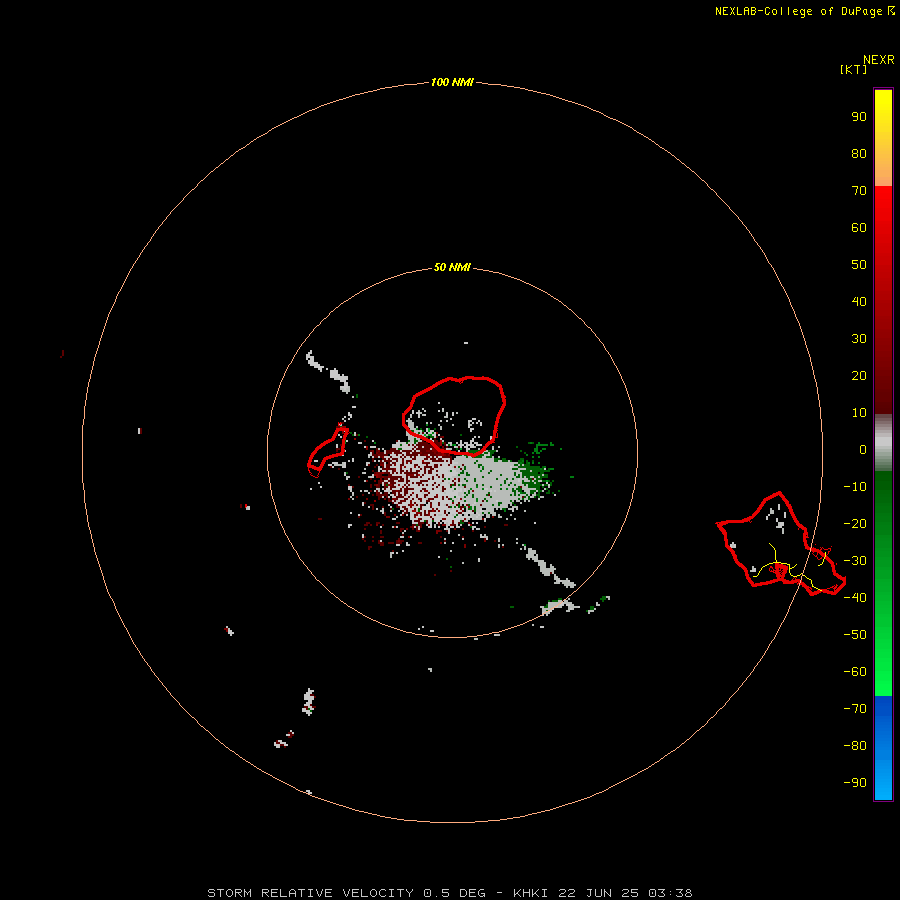
Task: Select the -30 value on the velocity scale
Action: tap(855, 561)
